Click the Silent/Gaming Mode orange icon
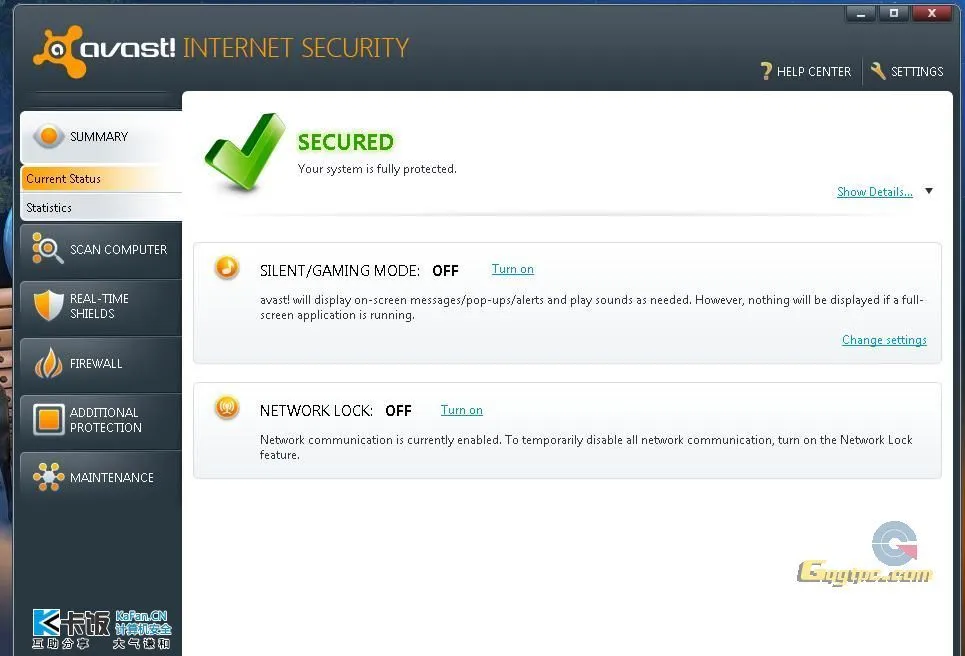Viewport: 965px width, 656px height. 227,268
